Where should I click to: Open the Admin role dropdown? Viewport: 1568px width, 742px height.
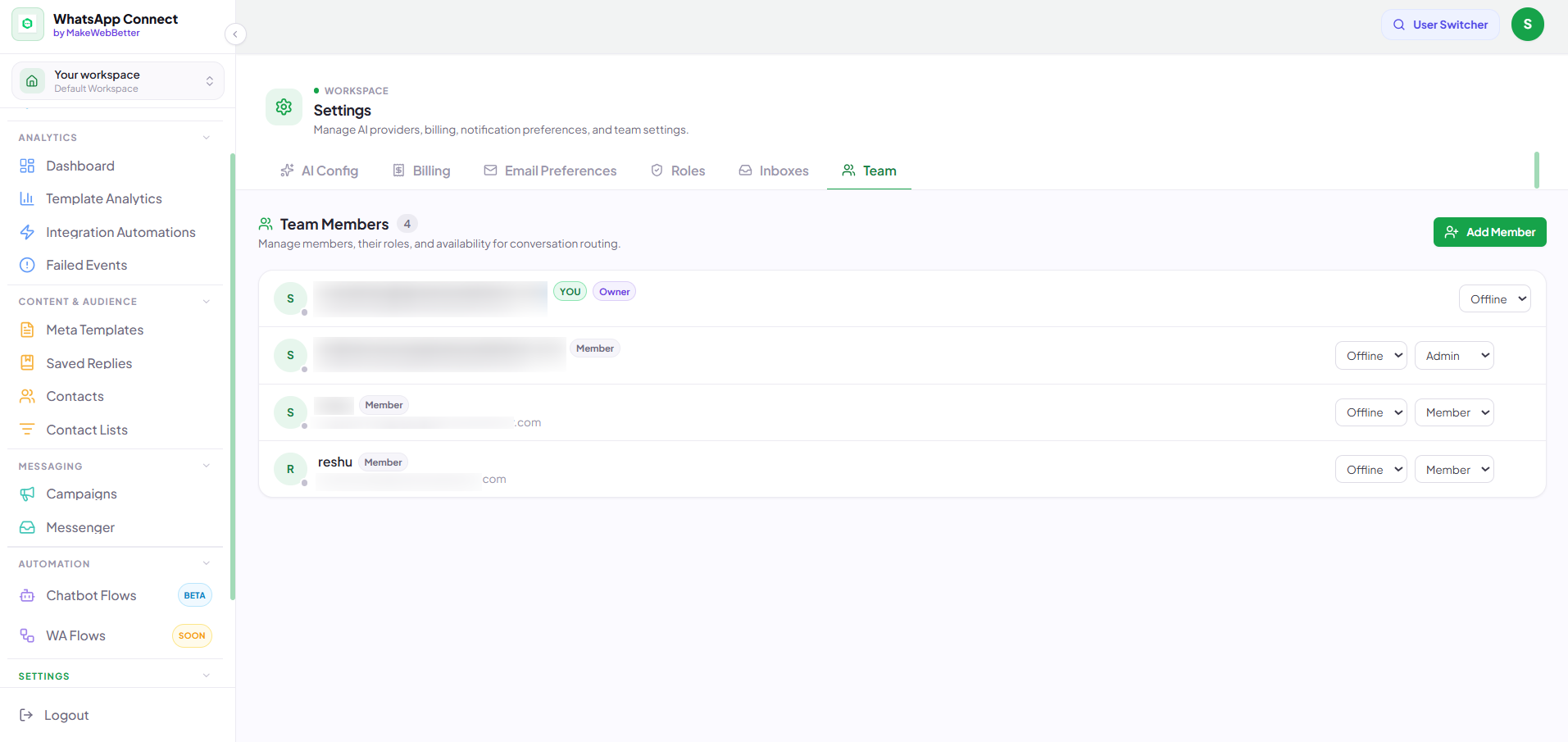(x=1454, y=356)
